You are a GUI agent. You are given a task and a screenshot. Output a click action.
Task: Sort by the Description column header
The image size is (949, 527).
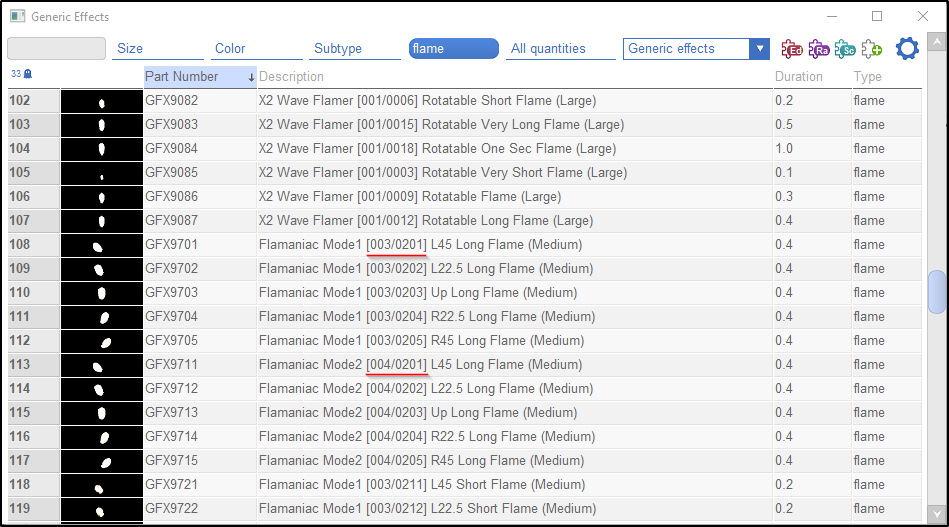point(292,77)
